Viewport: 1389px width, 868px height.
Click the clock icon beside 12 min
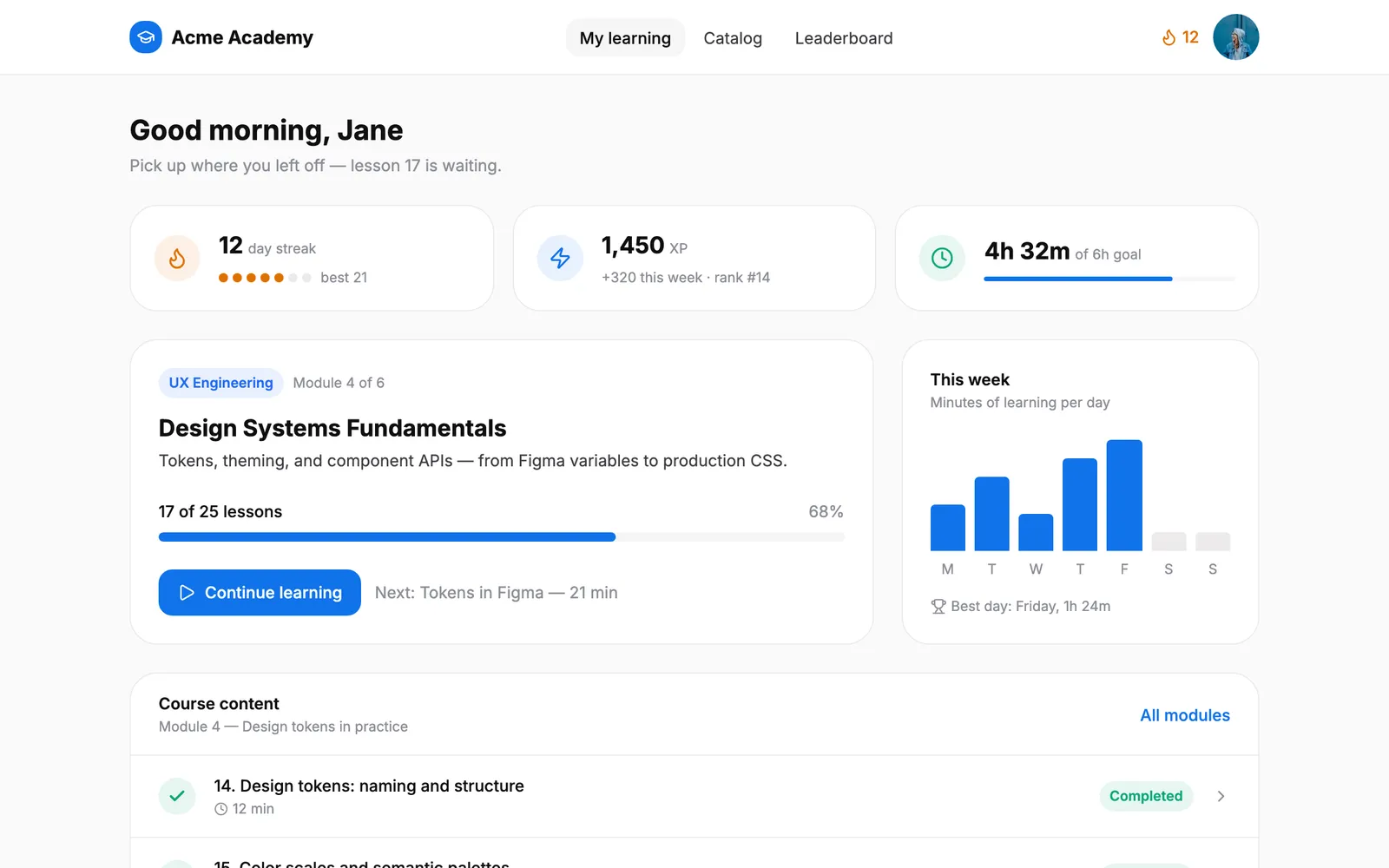(x=221, y=809)
